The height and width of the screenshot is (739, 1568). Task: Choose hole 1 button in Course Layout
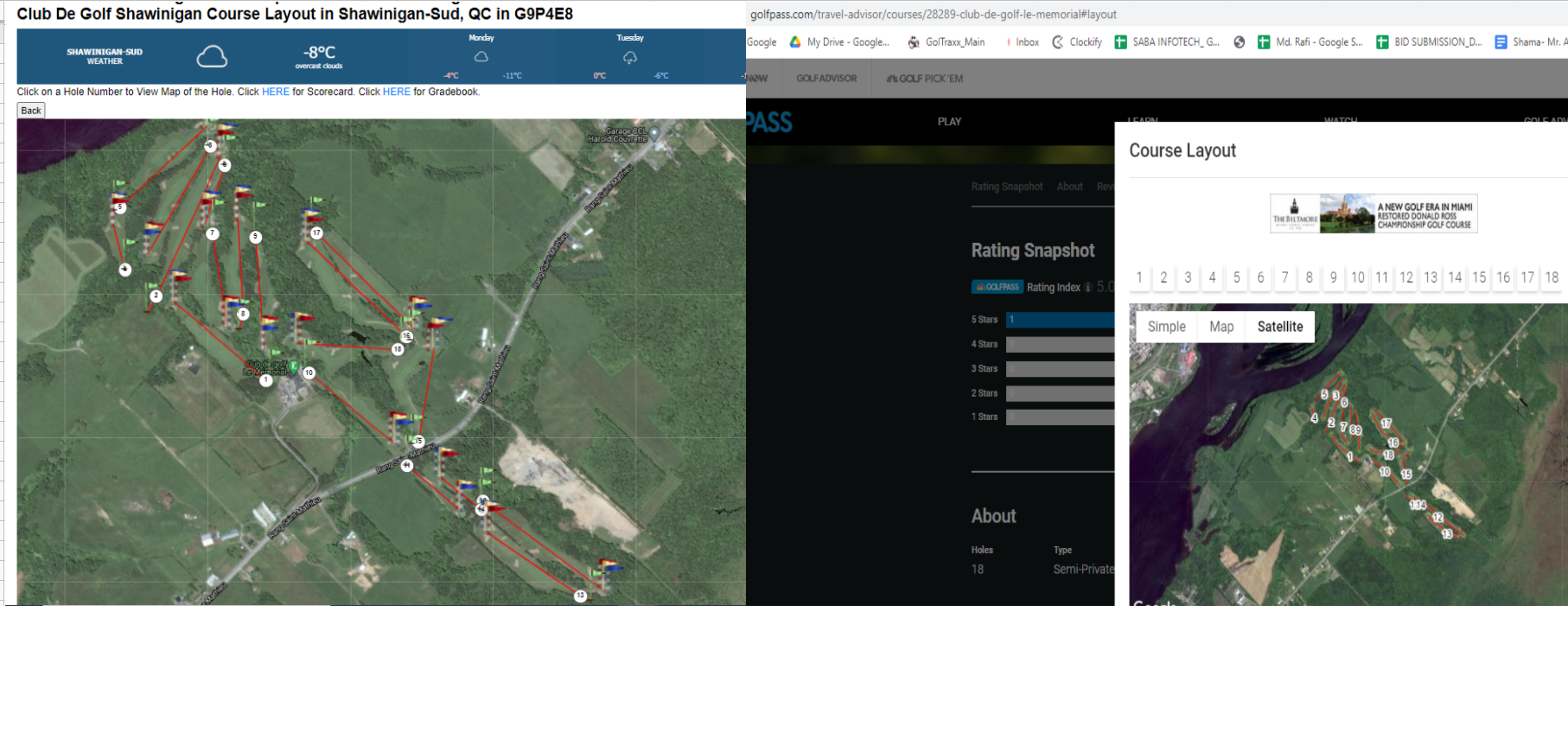coord(1139,277)
